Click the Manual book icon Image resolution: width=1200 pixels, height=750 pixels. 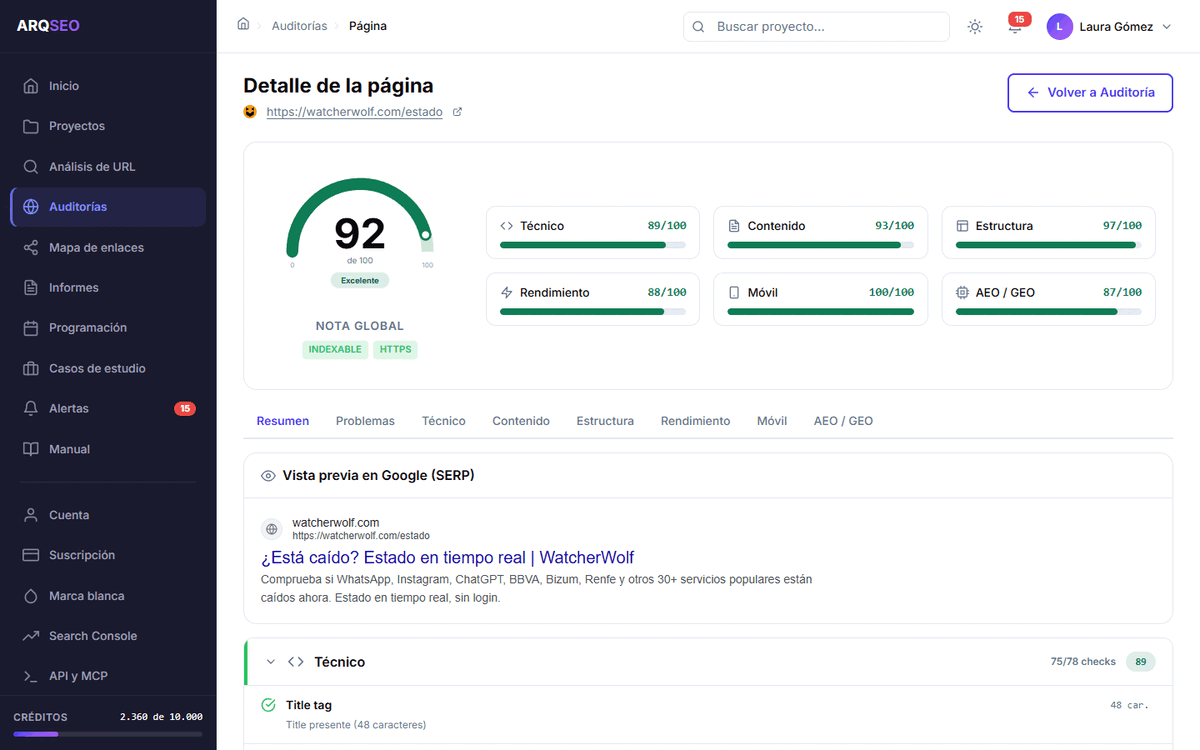coord(31,449)
